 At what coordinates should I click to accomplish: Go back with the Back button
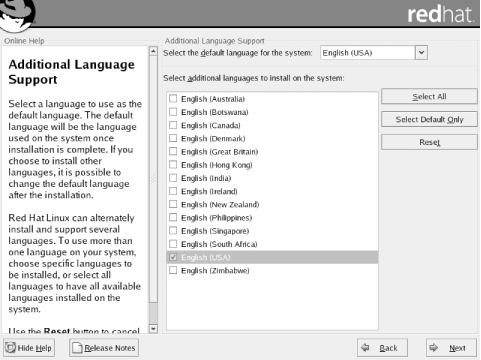[382, 348]
